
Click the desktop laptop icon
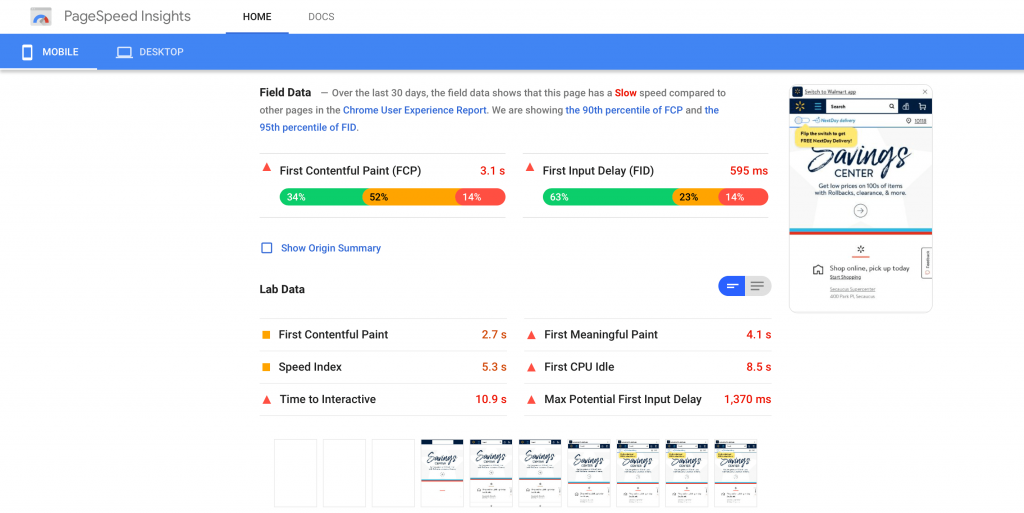[x=124, y=52]
